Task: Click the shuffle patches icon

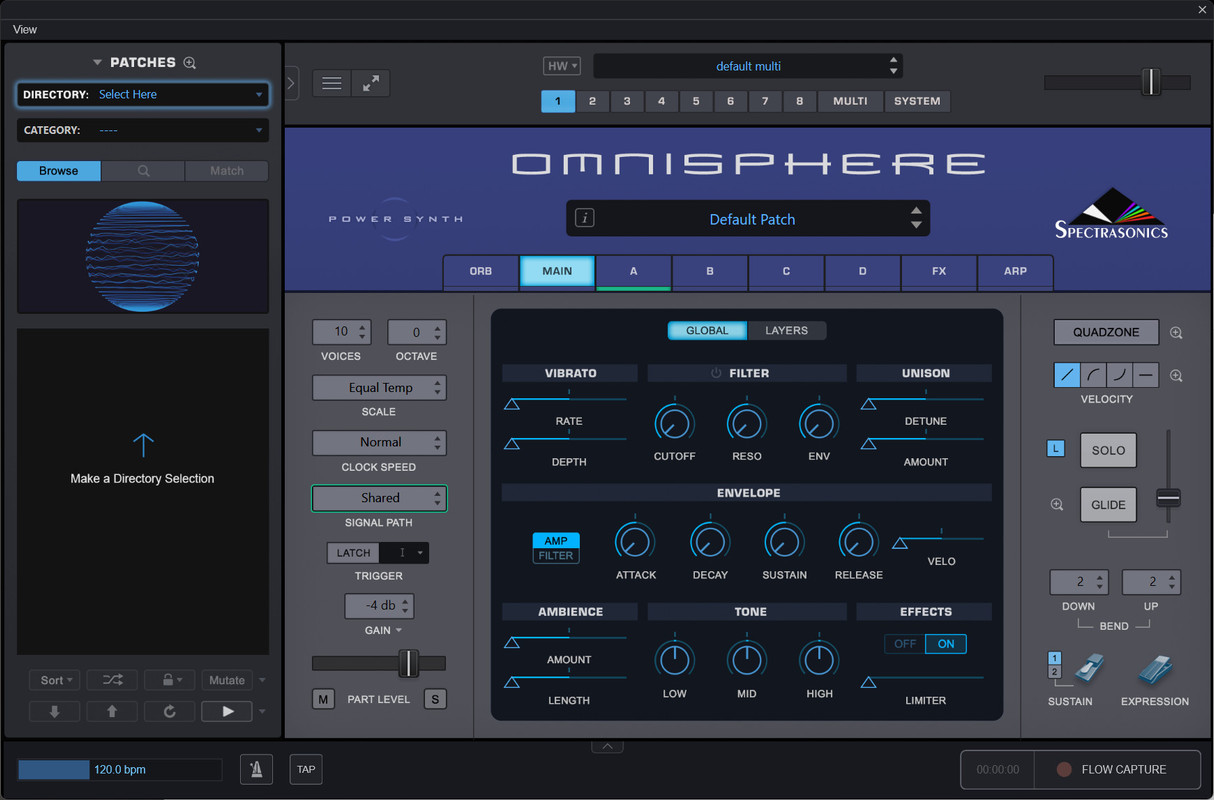Action: coord(113,680)
